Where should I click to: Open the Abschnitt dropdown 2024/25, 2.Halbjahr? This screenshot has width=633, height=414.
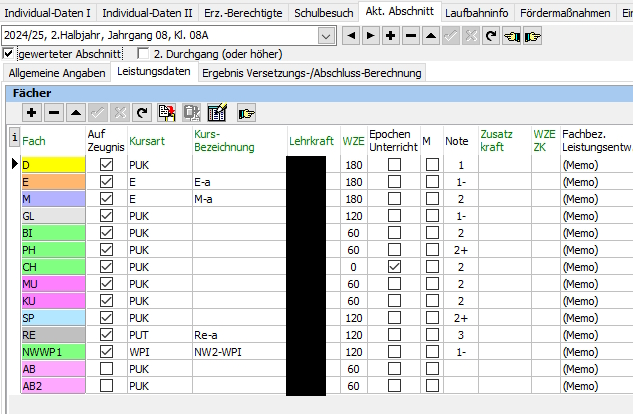pos(326,36)
